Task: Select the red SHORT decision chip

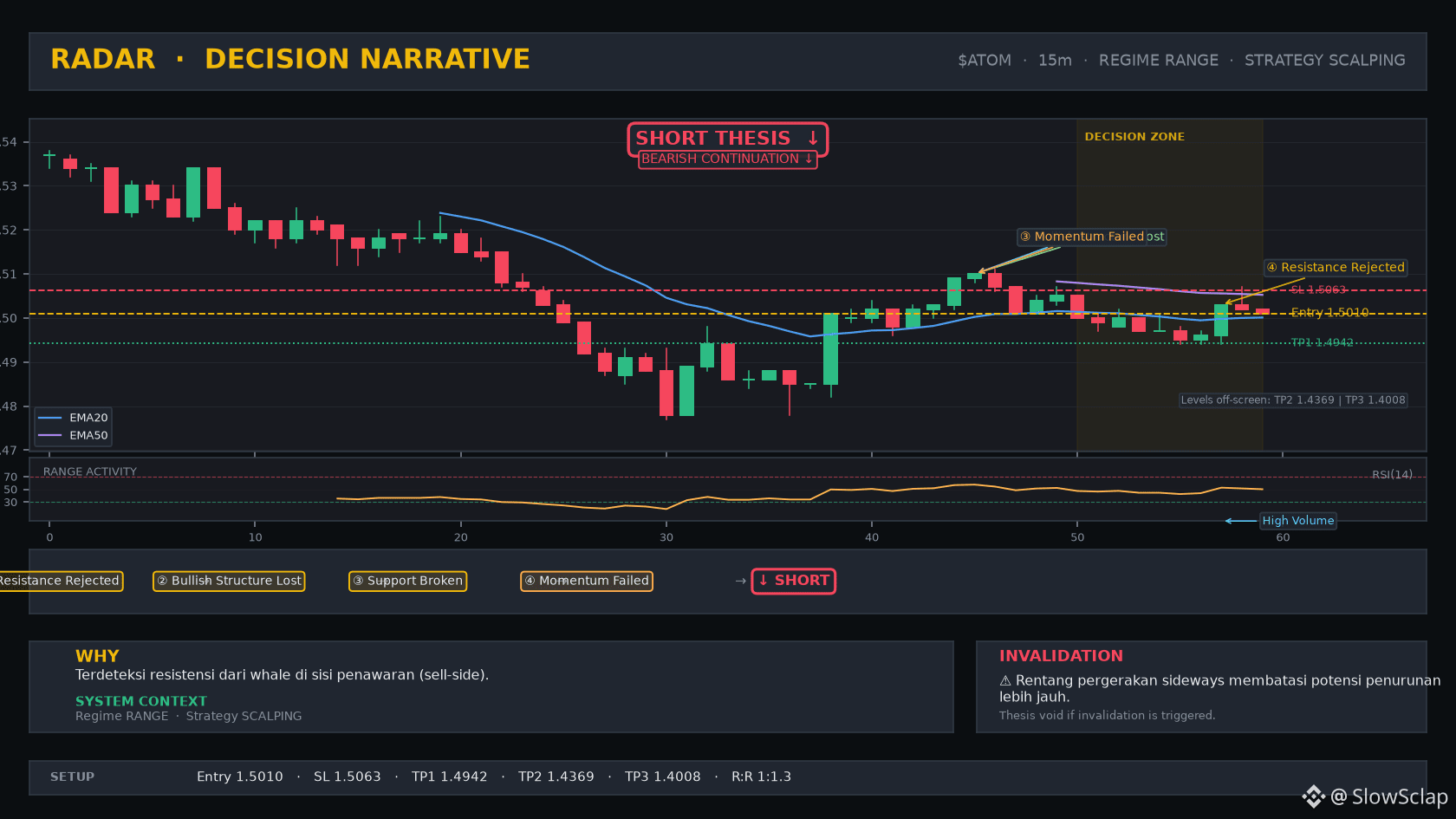Action: 794,581
